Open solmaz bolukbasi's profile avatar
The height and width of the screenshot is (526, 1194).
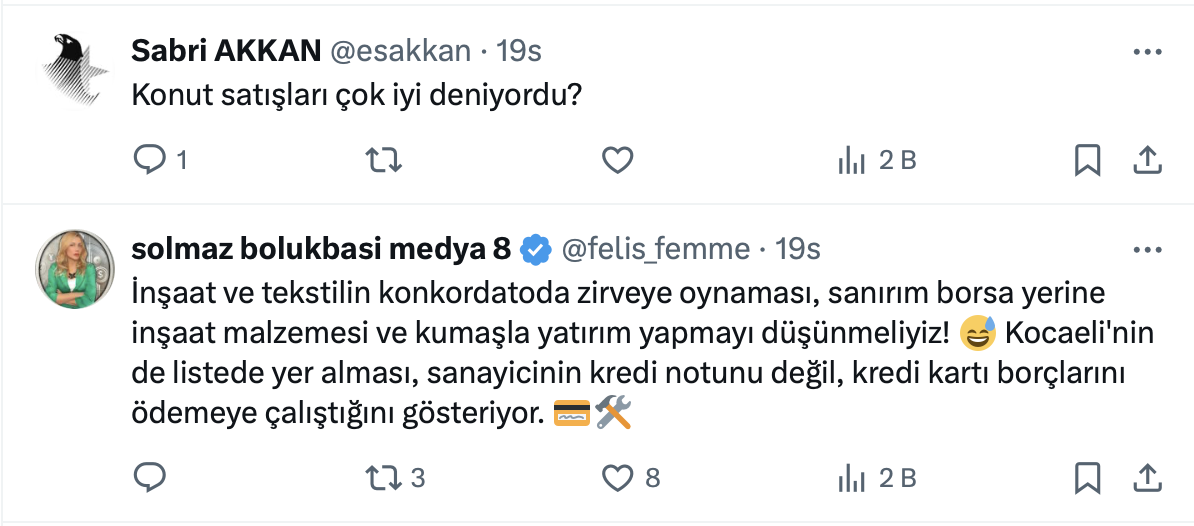coord(76,268)
